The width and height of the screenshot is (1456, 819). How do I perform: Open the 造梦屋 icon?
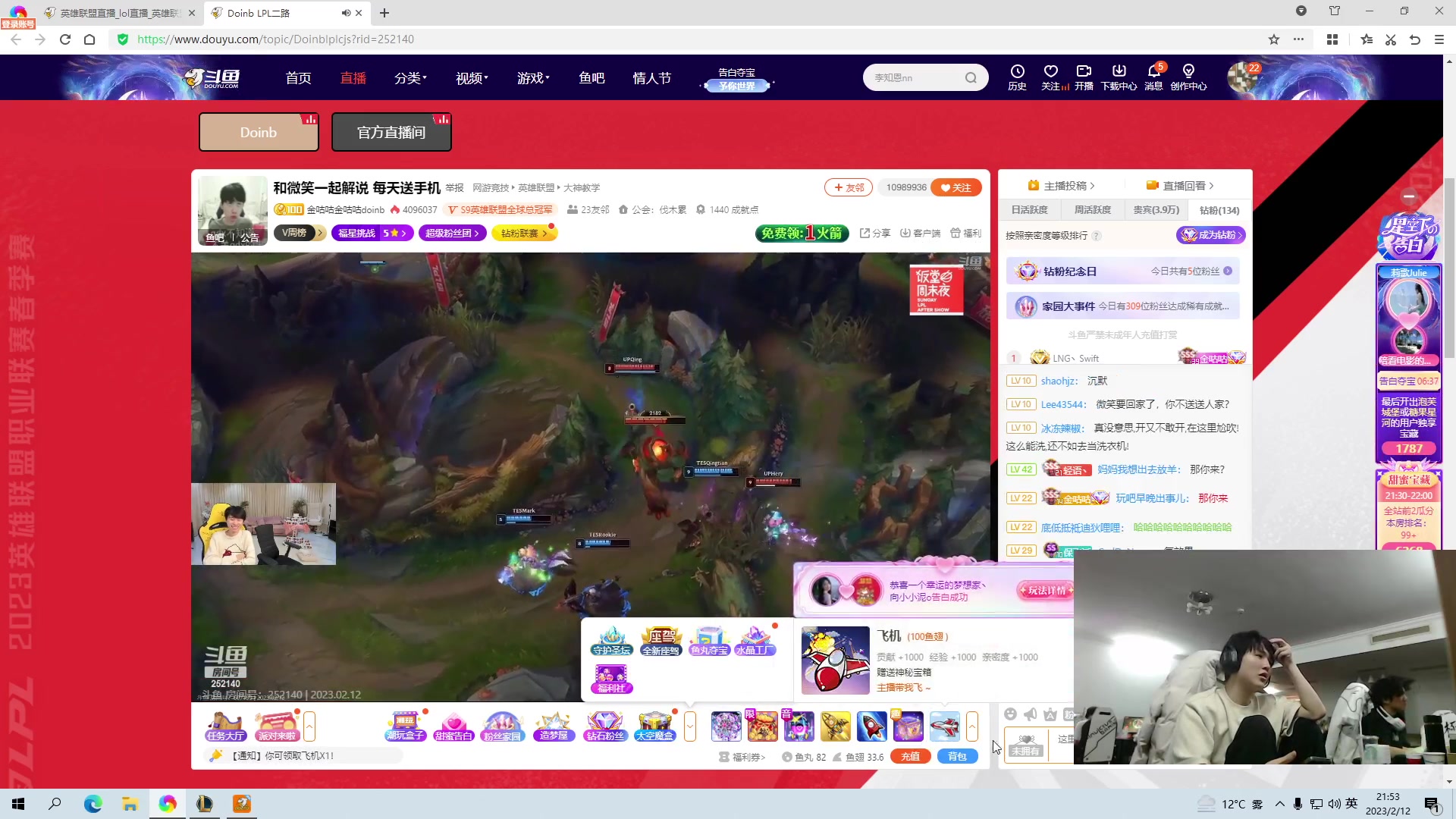tap(554, 726)
